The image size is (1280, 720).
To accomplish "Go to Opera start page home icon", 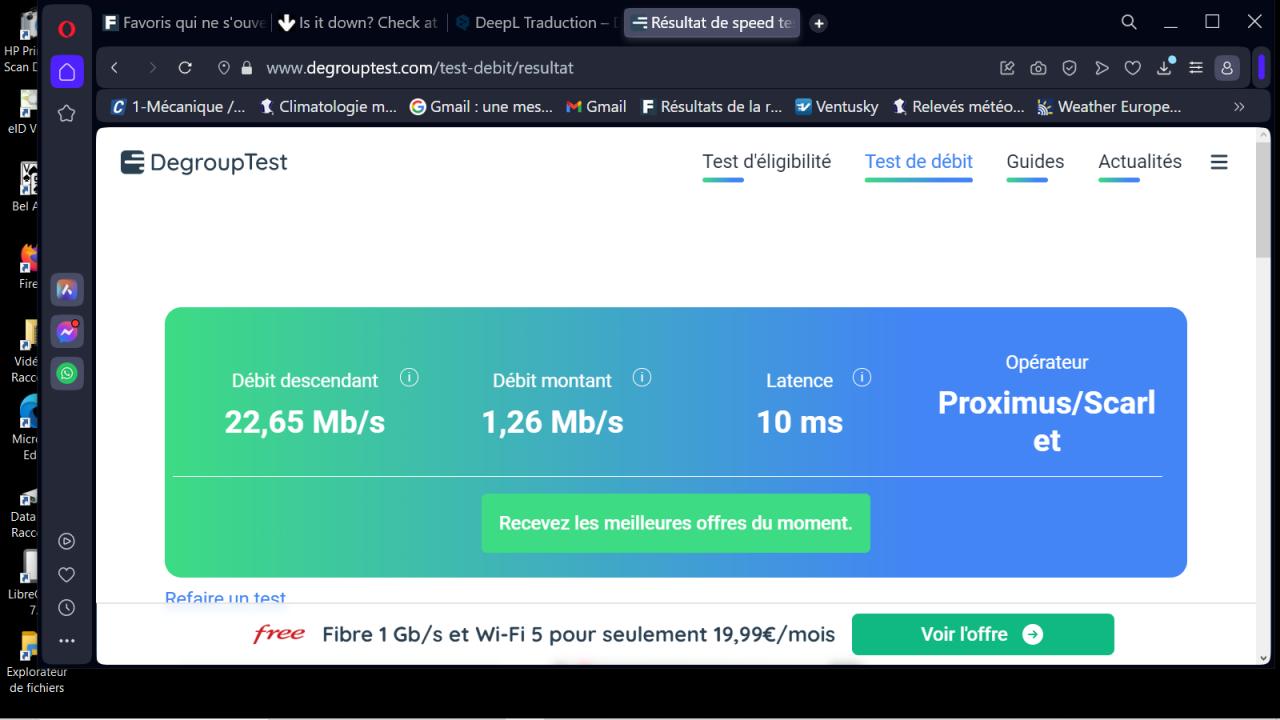I will pyautogui.click(x=67, y=72).
